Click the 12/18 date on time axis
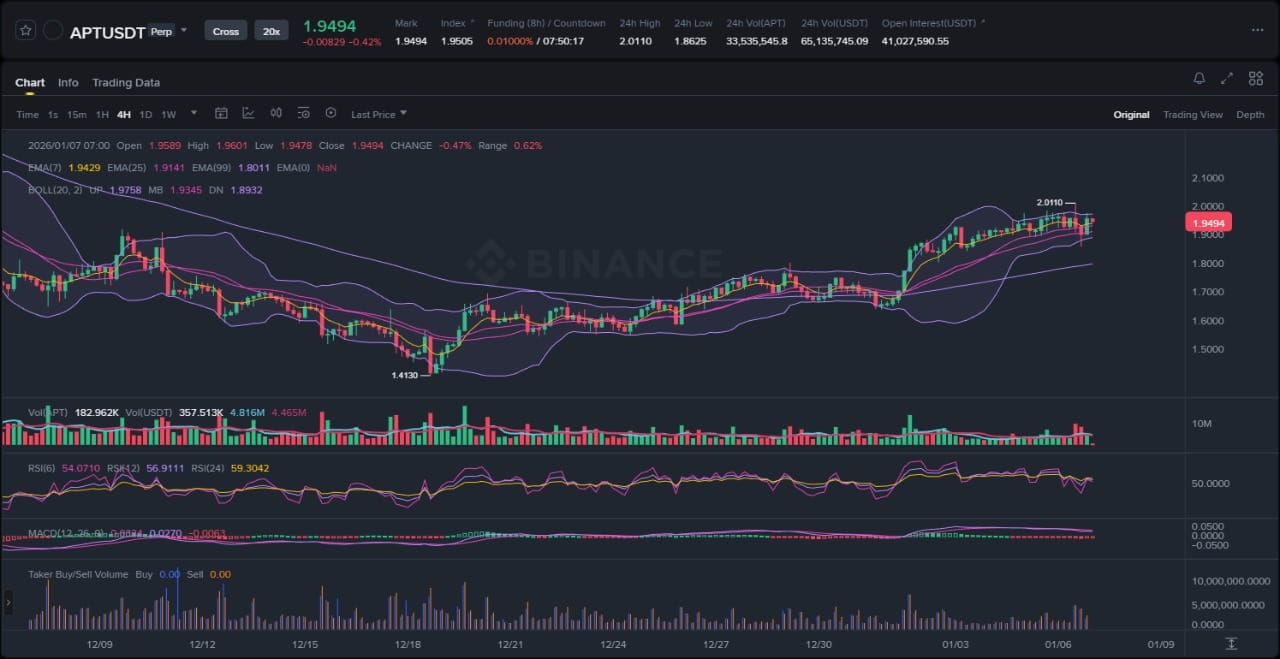 [x=407, y=645]
